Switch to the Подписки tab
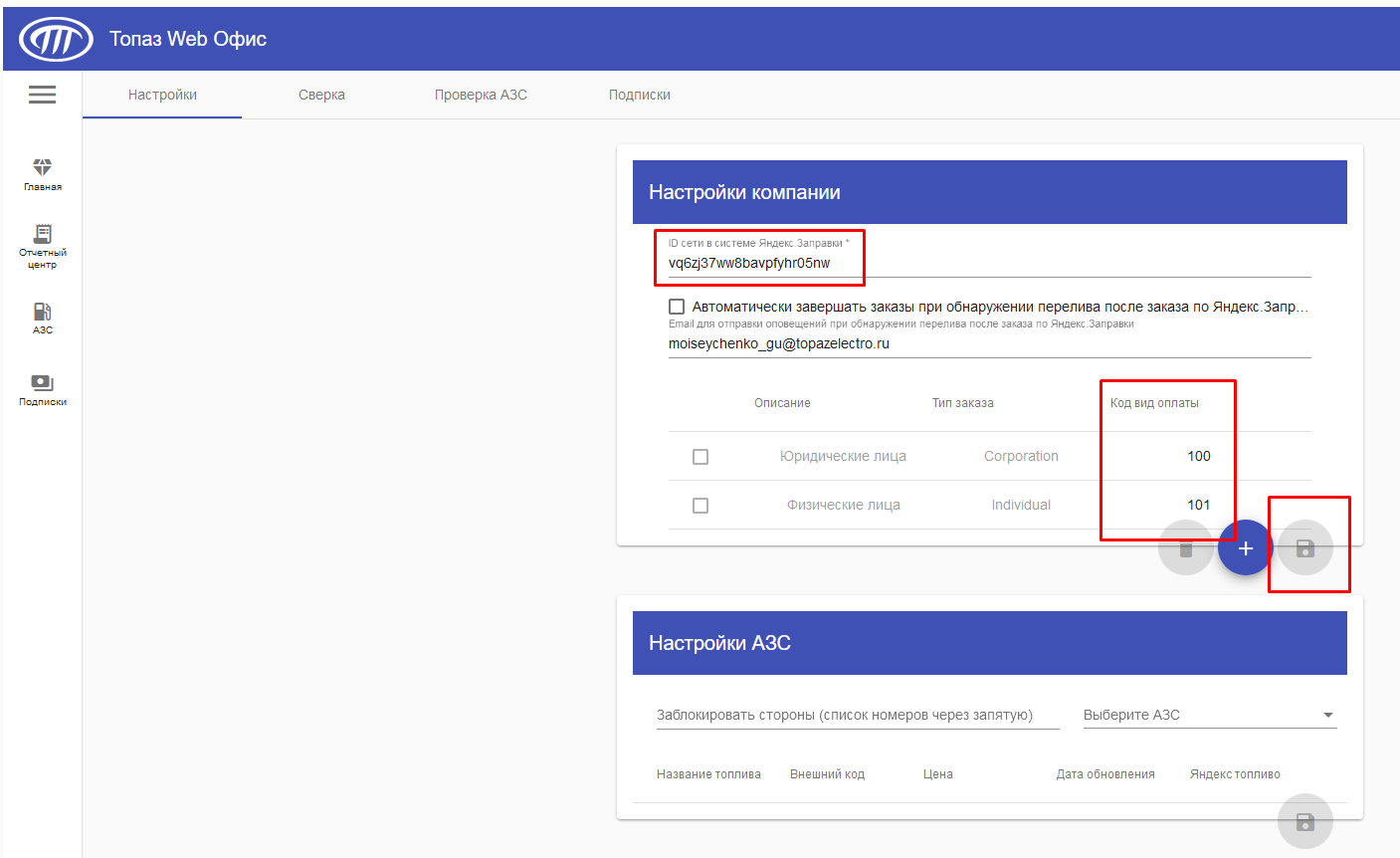Screen dimensions: 1400x858 [x=640, y=95]
